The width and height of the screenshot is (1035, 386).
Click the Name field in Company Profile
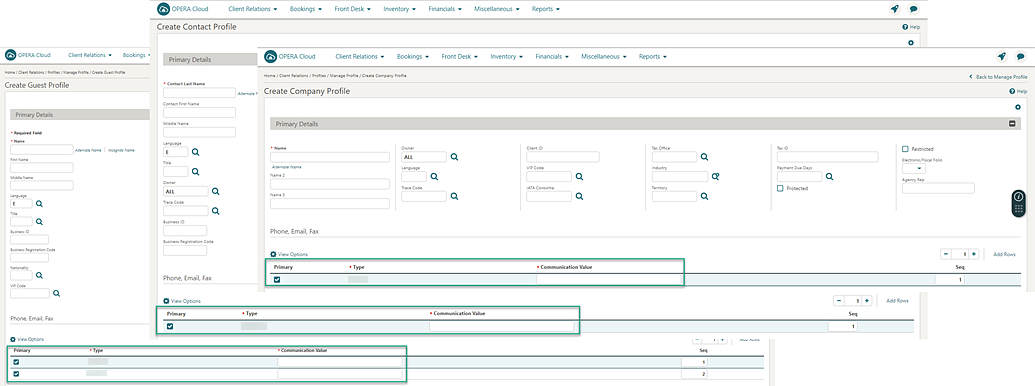pyautogui.click(x=330, y=157)
